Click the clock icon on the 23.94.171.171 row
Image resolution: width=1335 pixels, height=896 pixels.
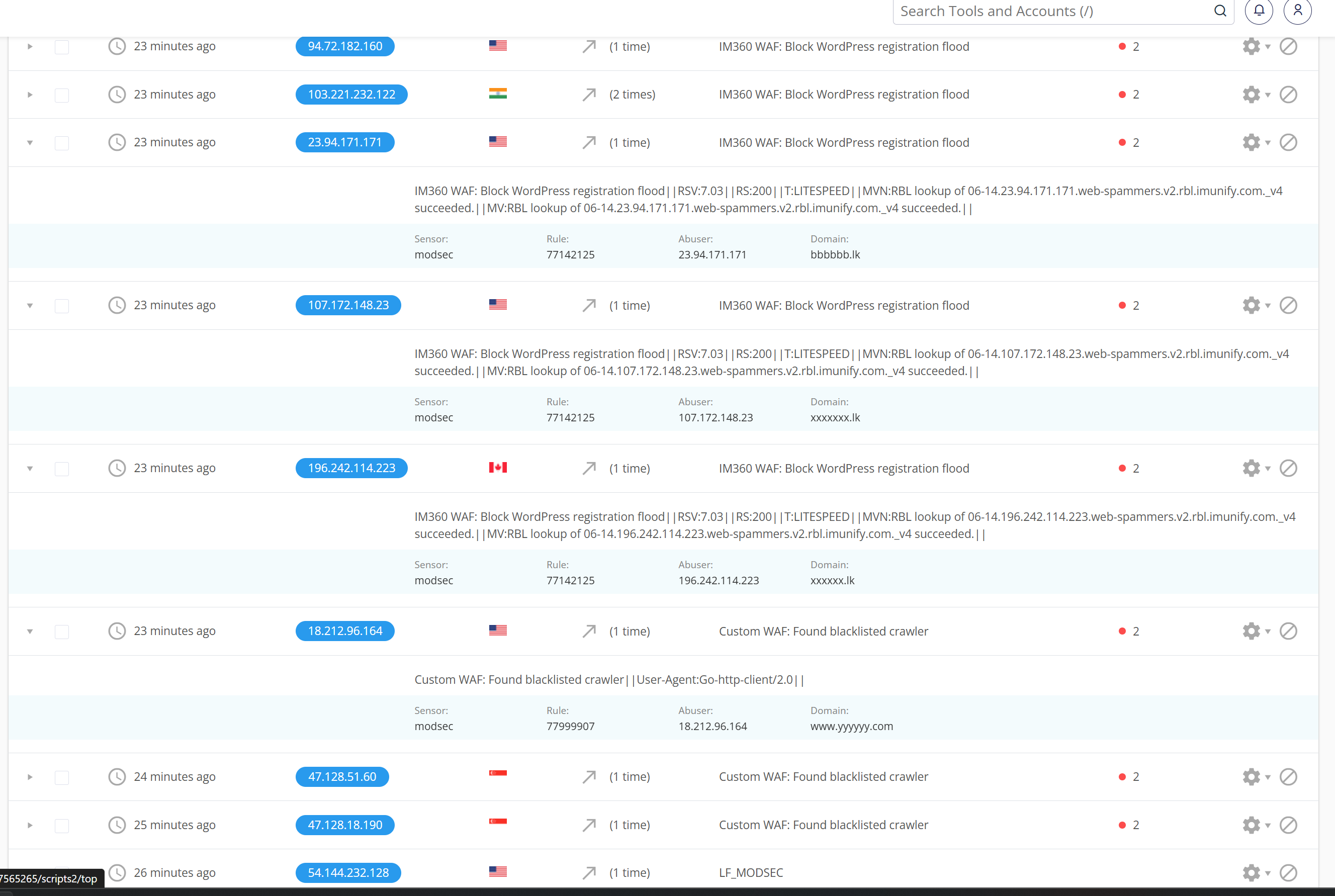[117, 142]
